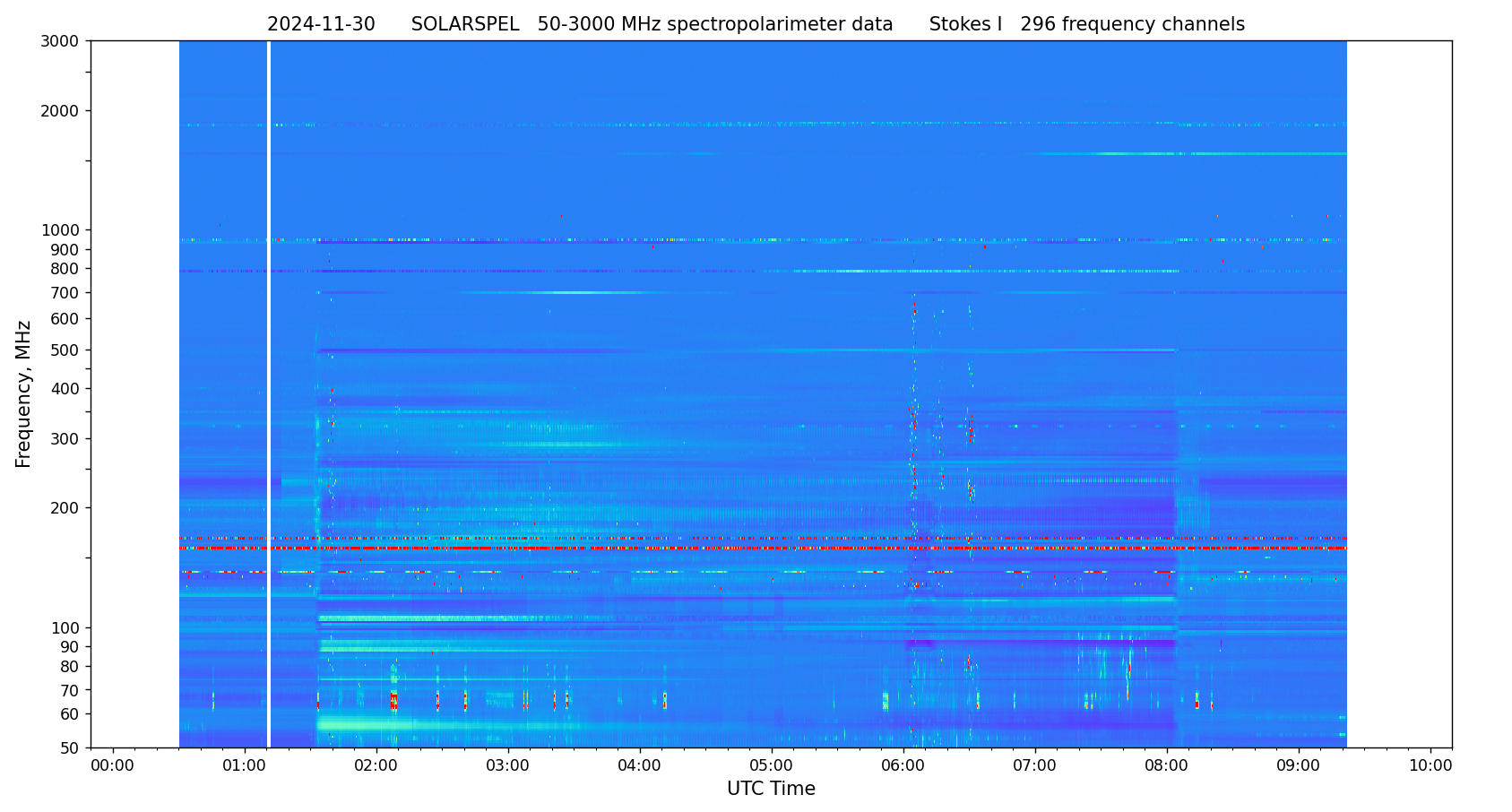Click the 50 MHz frequency tick label
The height and width of the screenshot is (812, 1512).
(70, 748)
